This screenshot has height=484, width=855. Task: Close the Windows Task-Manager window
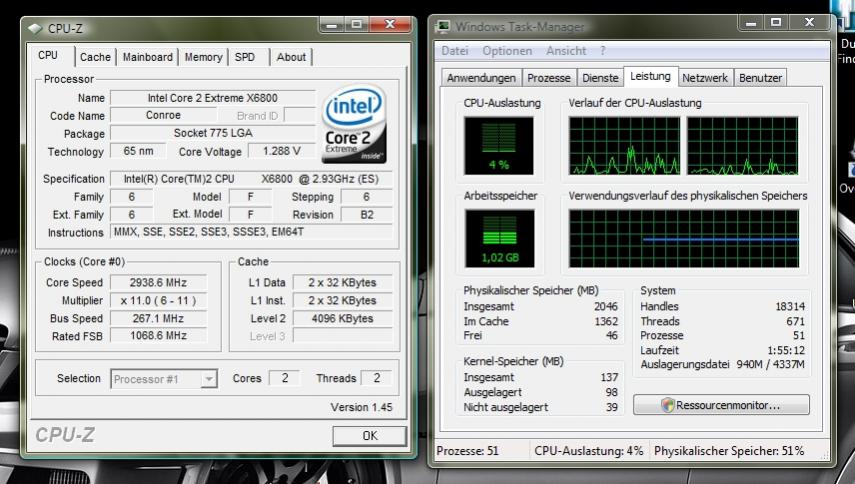(x=810, y=22)
